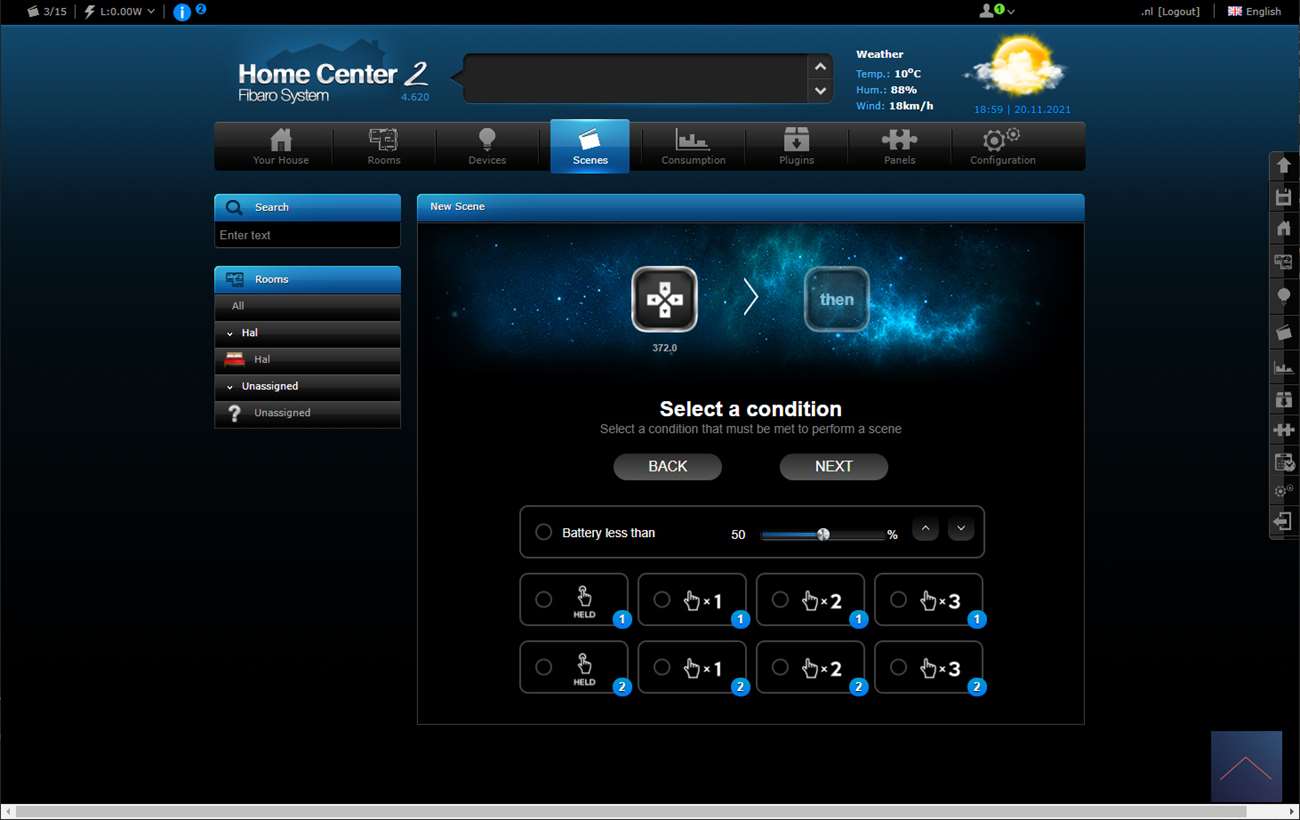Select button 2 triple-click condition
This screenshot has width=1300, height=820.
898,667
